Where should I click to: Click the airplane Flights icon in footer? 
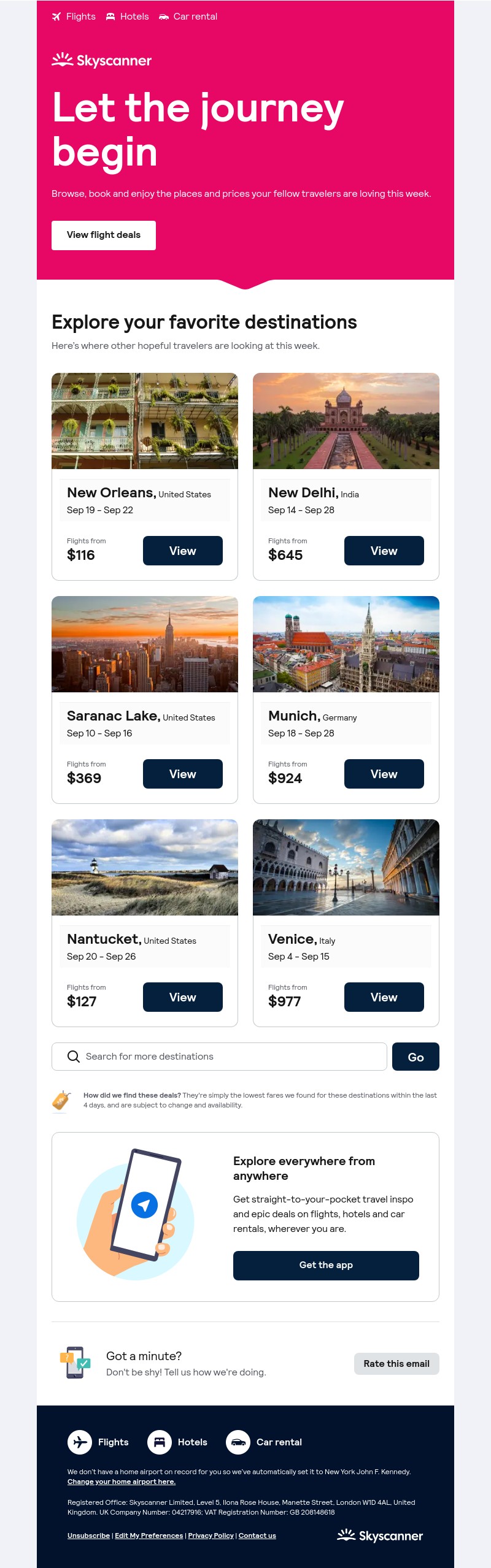pos(80,1442)
